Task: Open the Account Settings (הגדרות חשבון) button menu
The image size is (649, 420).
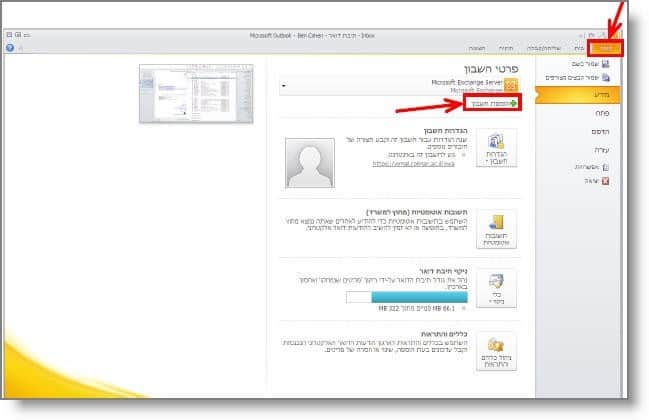Action: point(496,148)
